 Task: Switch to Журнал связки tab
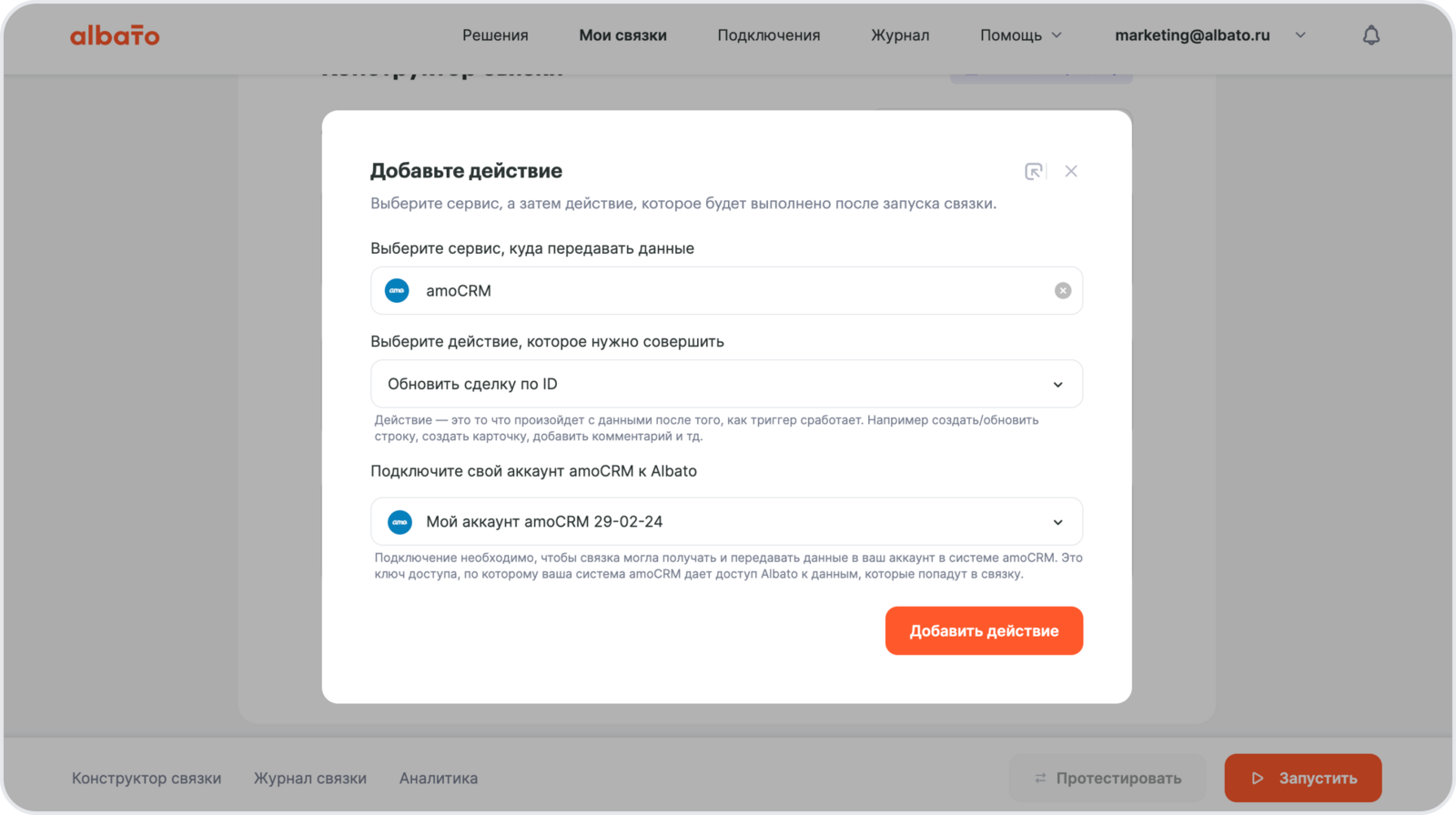pyautogui.click(x=310, y=779)
